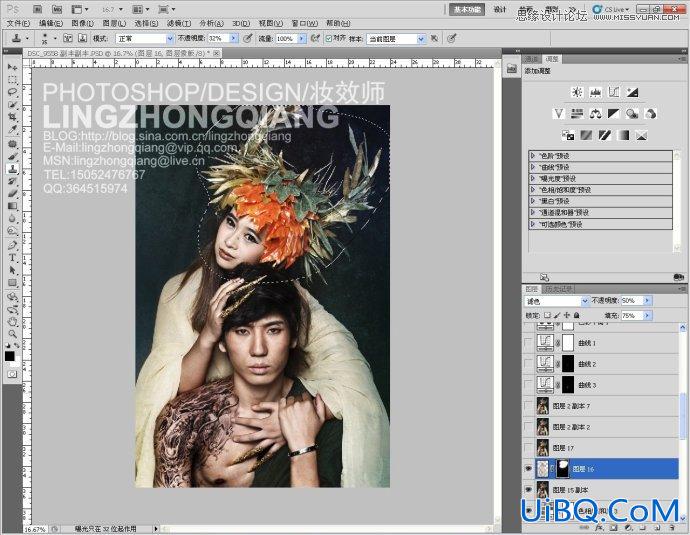Show layer 图层 2 副本 2
The image size is (690, 535).
529,427
